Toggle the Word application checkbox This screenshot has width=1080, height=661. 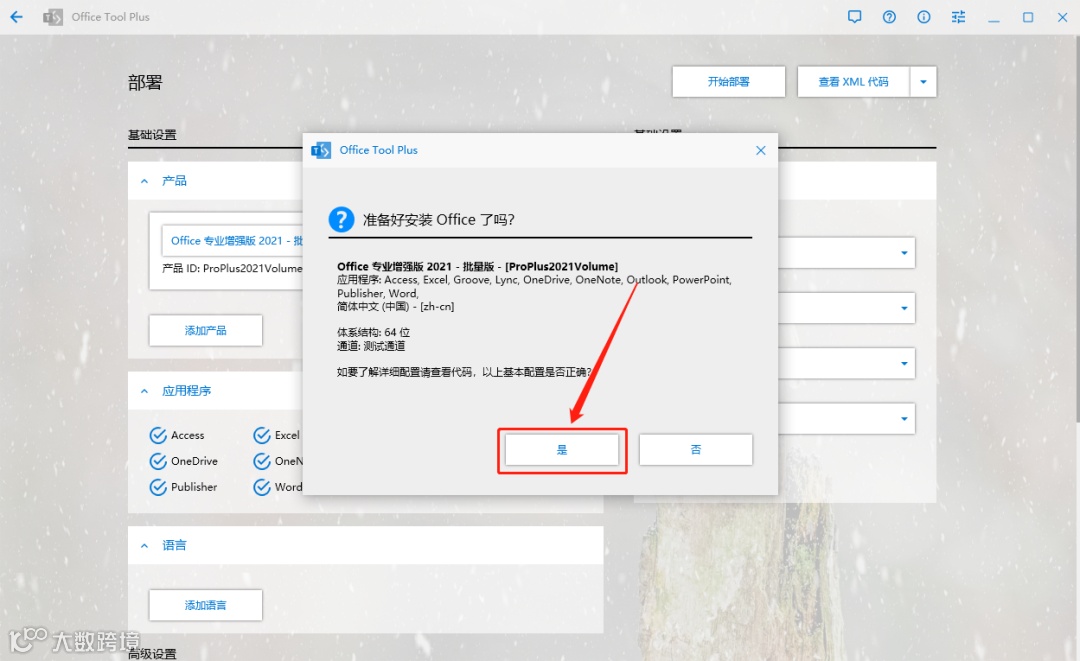coord(262,487)
